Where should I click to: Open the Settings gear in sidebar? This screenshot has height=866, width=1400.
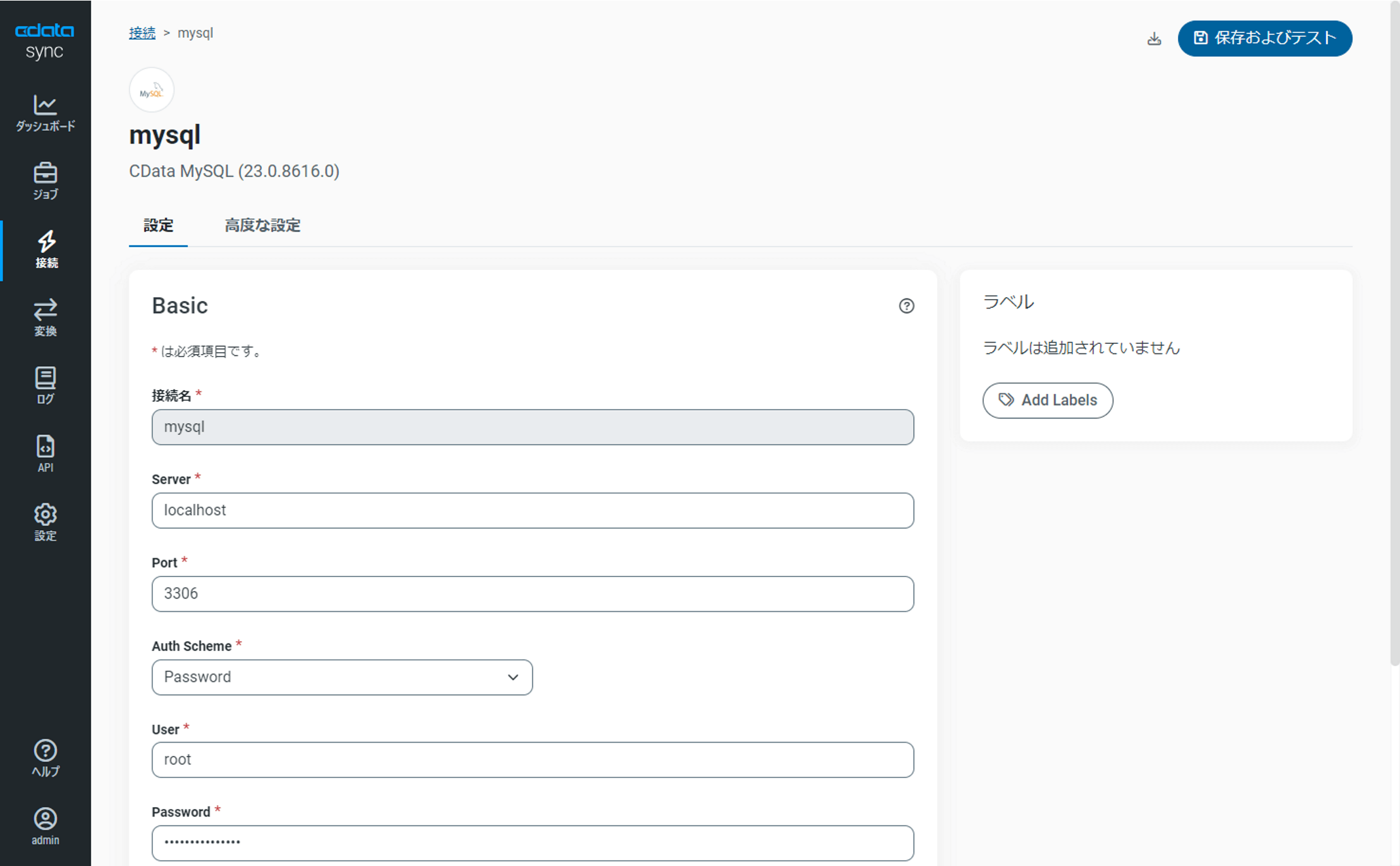coord(45,521)
